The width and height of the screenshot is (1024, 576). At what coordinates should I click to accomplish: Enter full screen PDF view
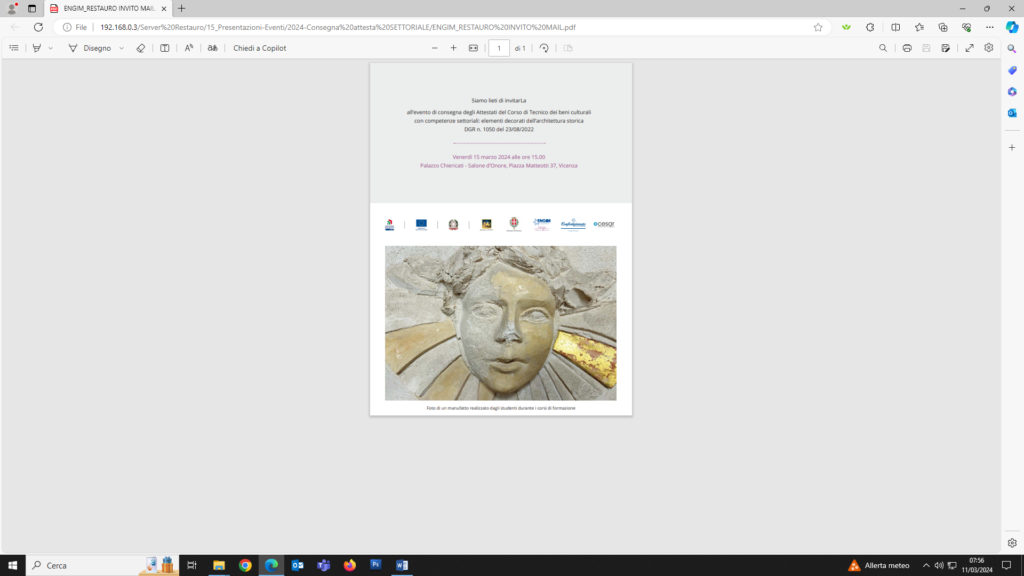pyautogui.click(x=969, y=48)
